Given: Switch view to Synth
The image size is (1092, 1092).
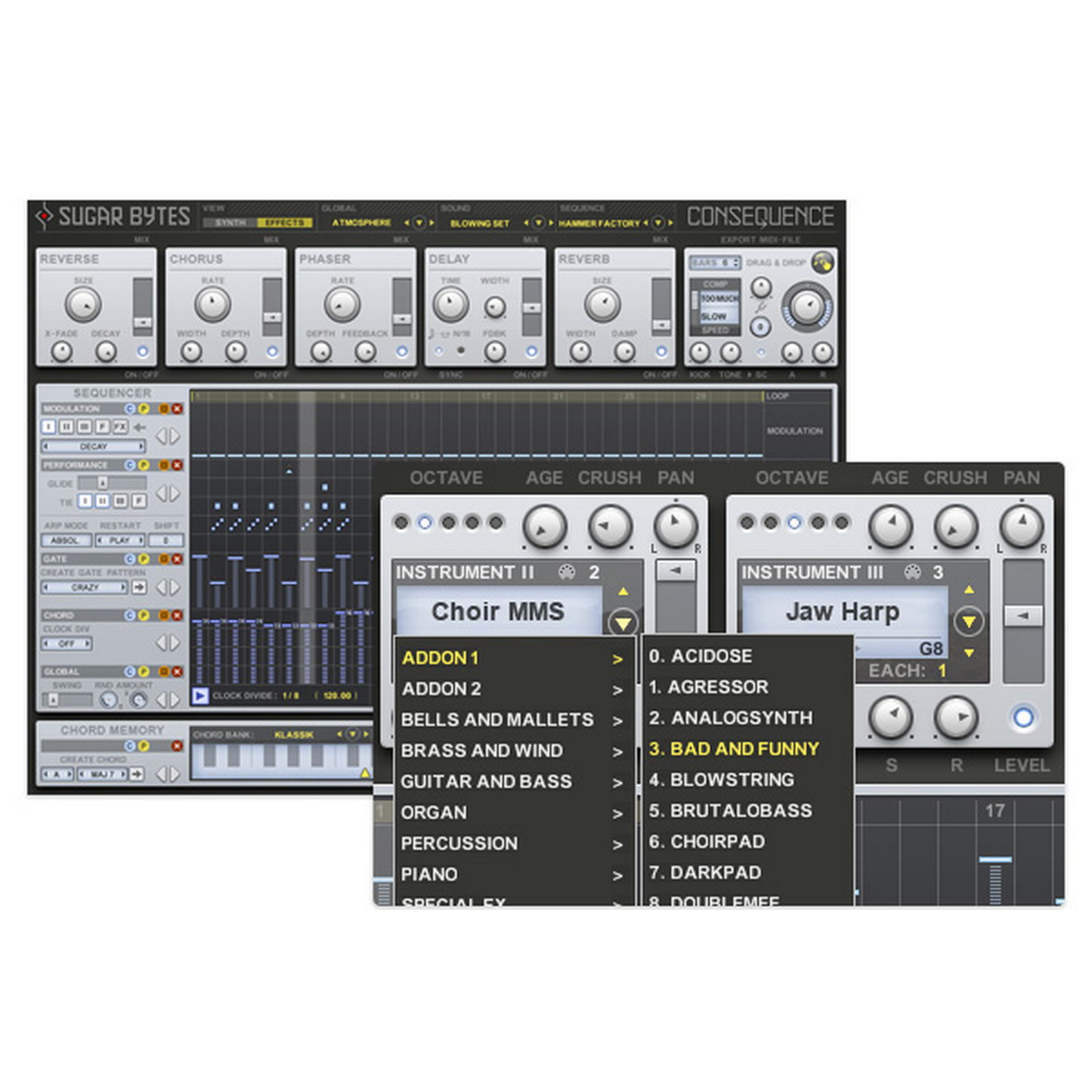Looking at the screenshot, I should 230,223.
